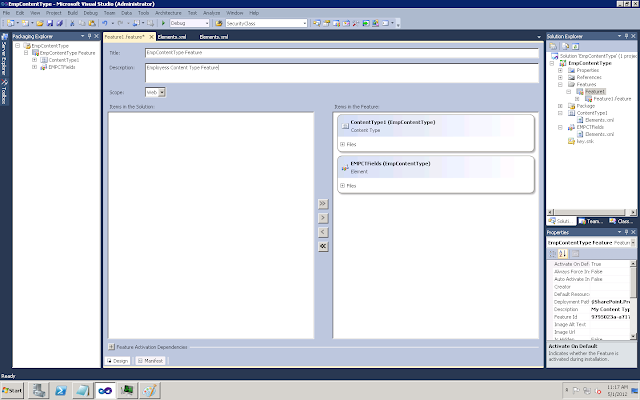Click the Save toolbar icon
This screenshot has width=640, height=400.
50,23
